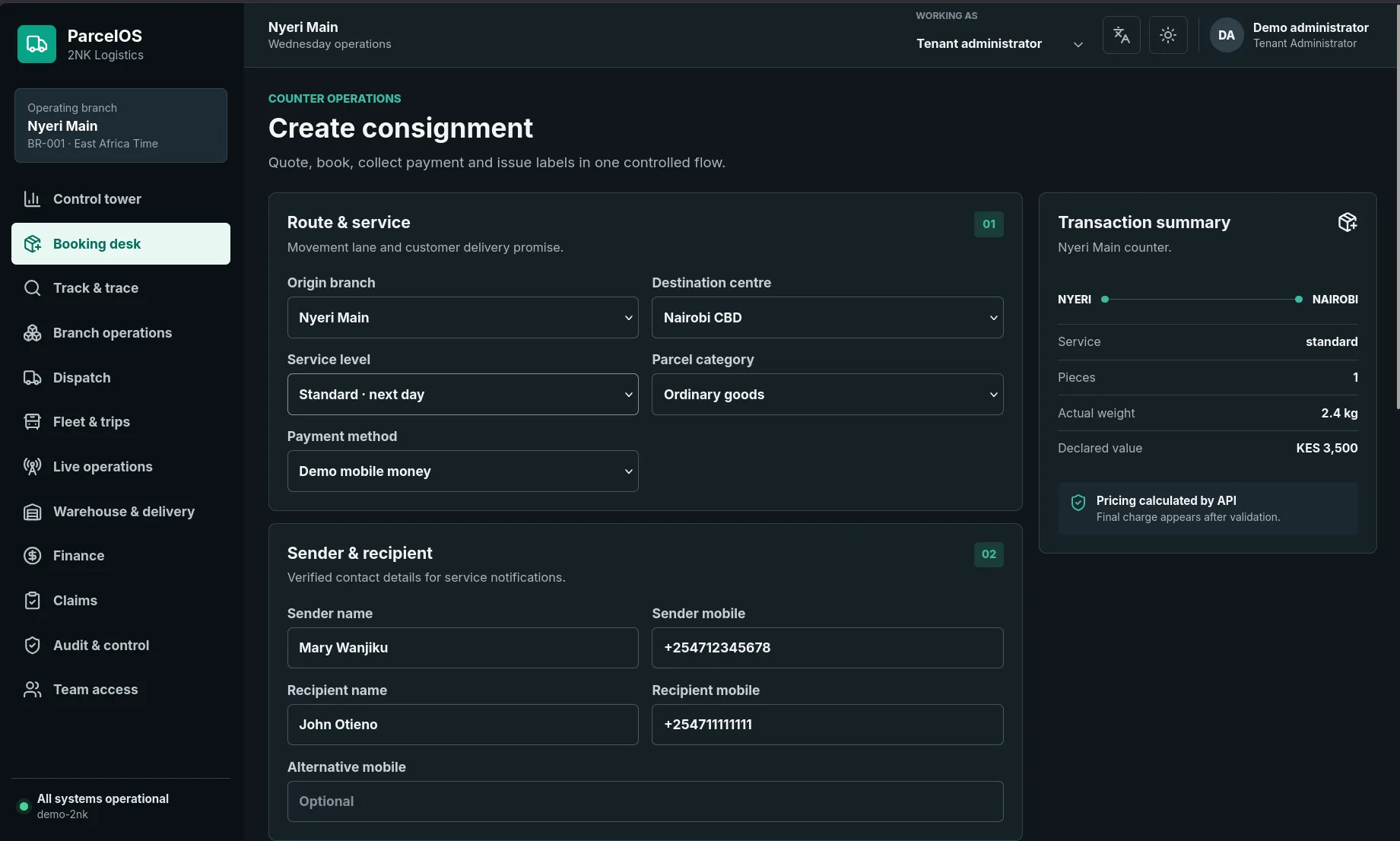This screenshot has height=841, width=1400.
Task: Navigate to Branch operations
Action: (x=121, y=333)
